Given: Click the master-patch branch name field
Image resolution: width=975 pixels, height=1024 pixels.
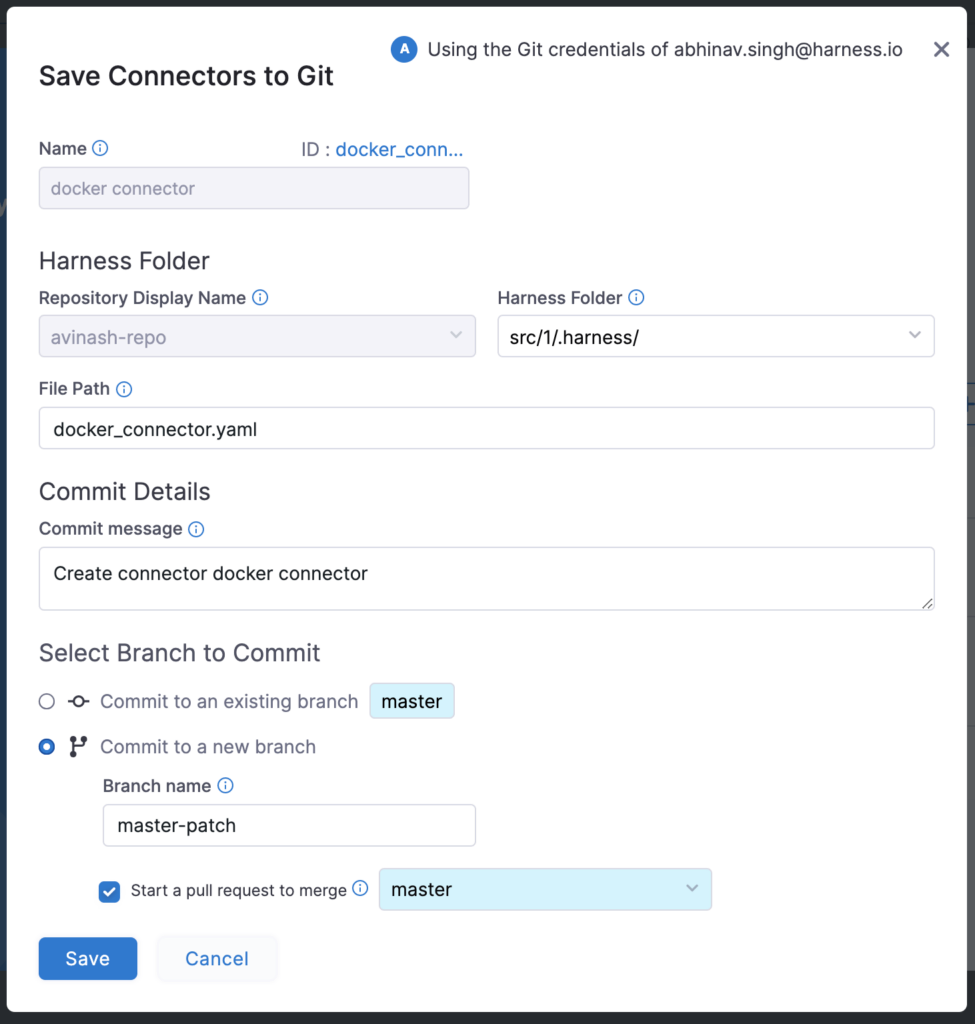Looking at the screenshot, I should point(289,825).
